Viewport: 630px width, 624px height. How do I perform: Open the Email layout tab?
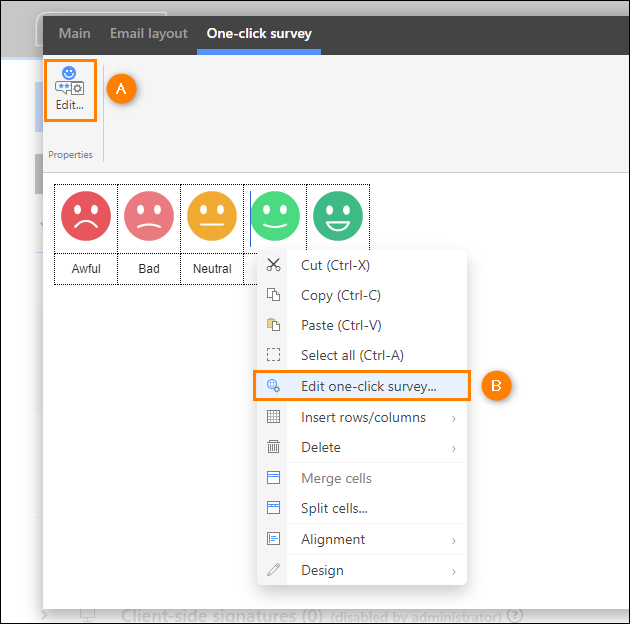[149, 33]
